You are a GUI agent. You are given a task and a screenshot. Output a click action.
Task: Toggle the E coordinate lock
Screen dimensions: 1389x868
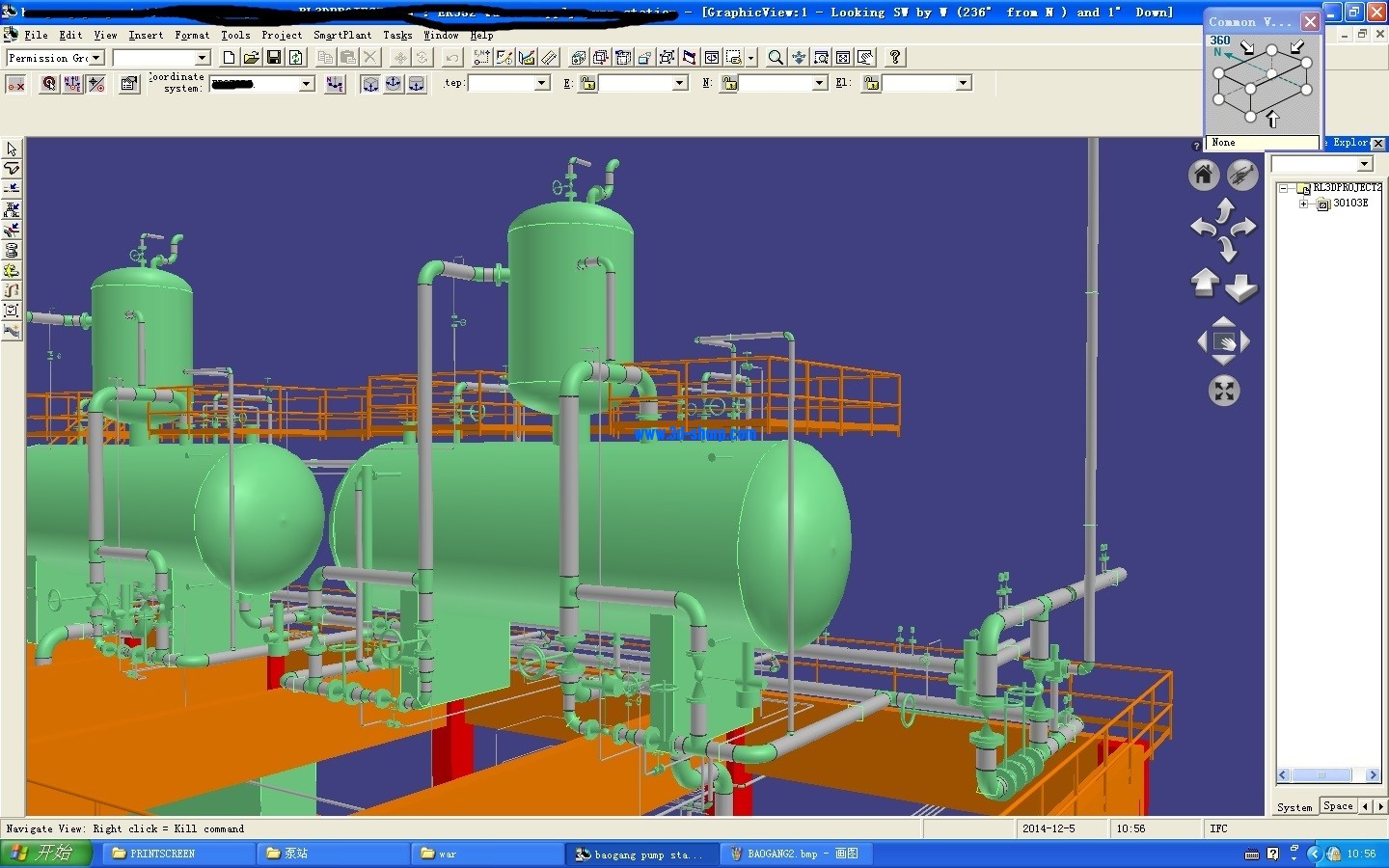[x=588, y=84]
